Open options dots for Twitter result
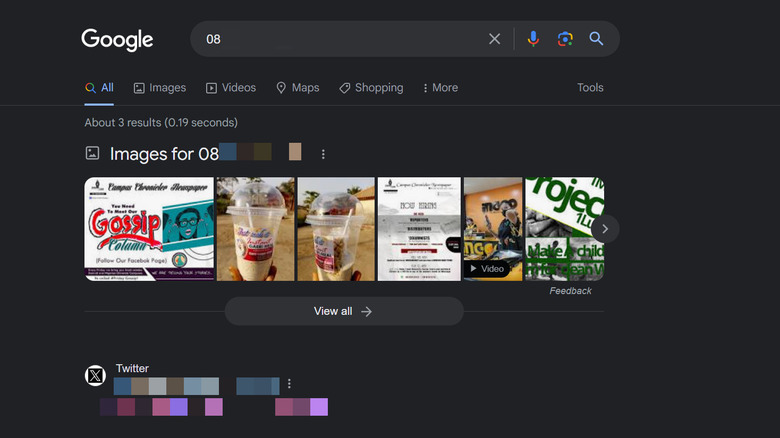This screenshot has height=438, width=780. [289, 384]
